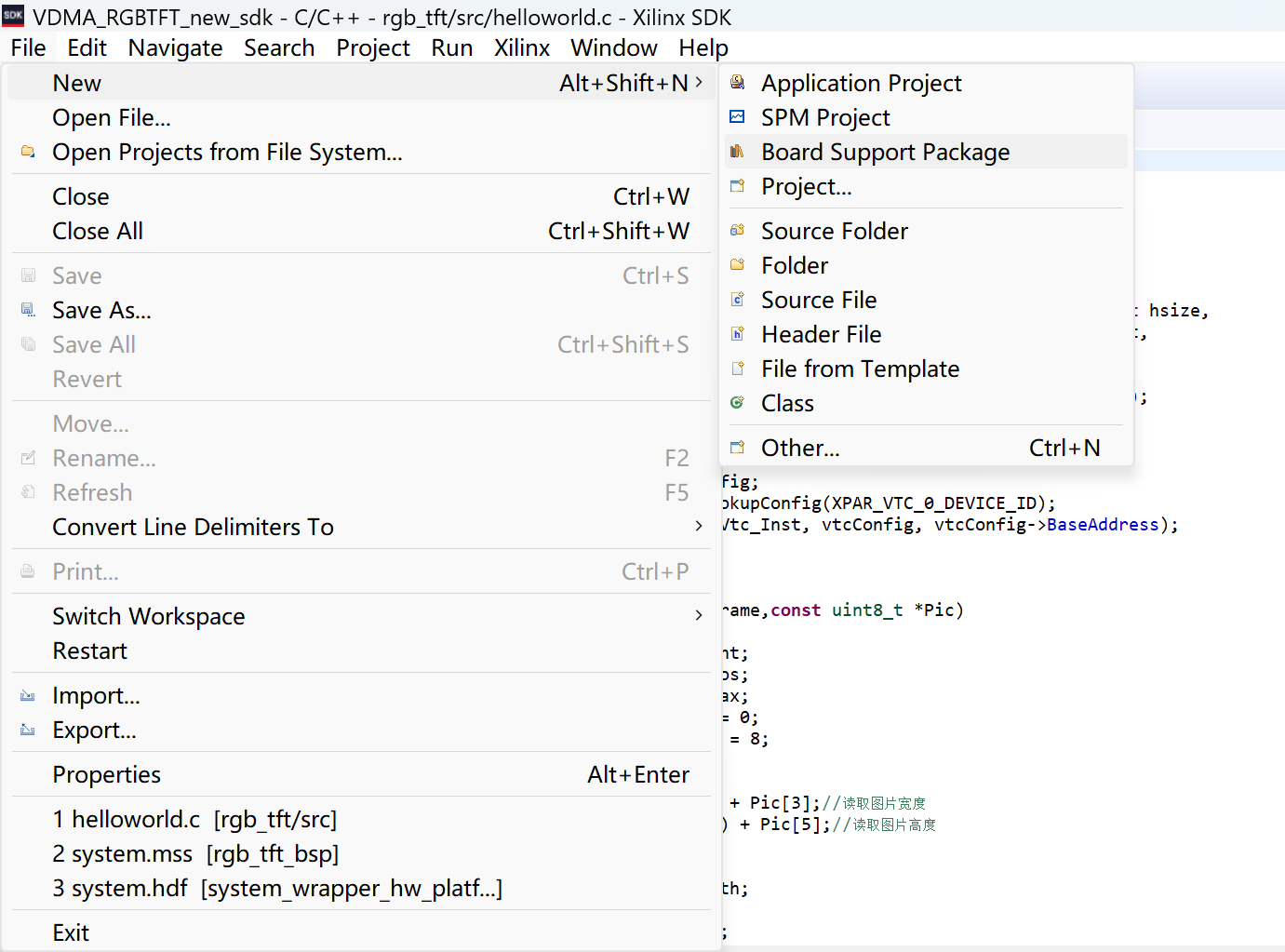The width and height of the screenshot is (1285, 952).
Task: Click the SPM Project icon
Action: (737, 117)
